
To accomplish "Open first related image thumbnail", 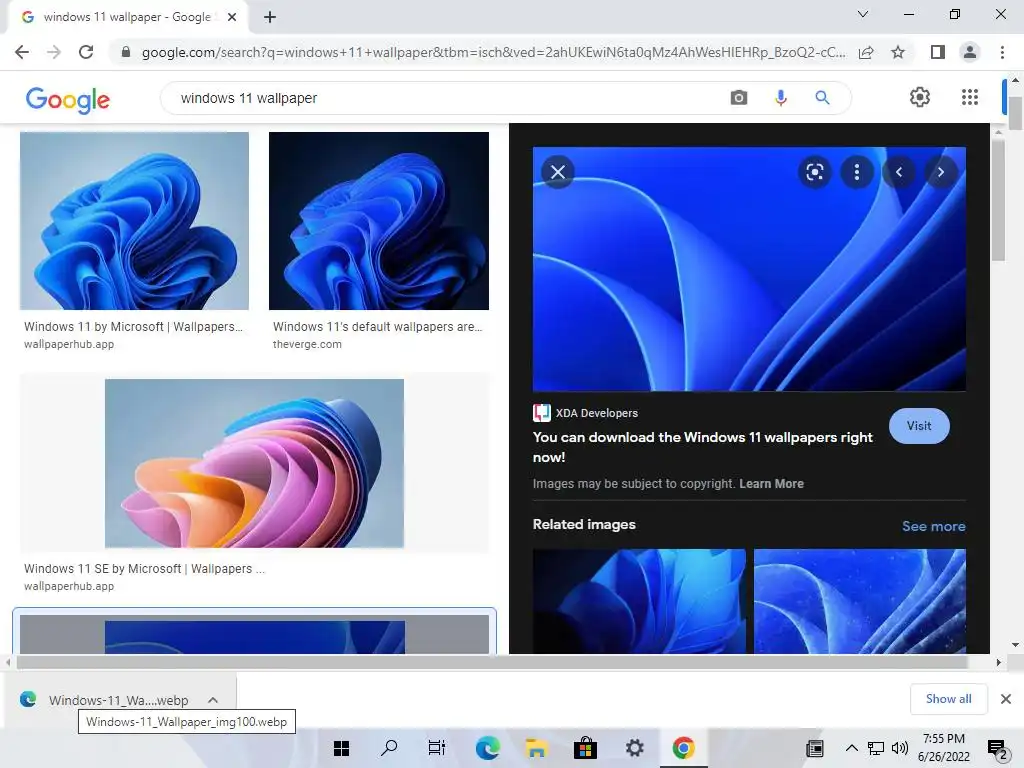I will click(x=639, y=601).
